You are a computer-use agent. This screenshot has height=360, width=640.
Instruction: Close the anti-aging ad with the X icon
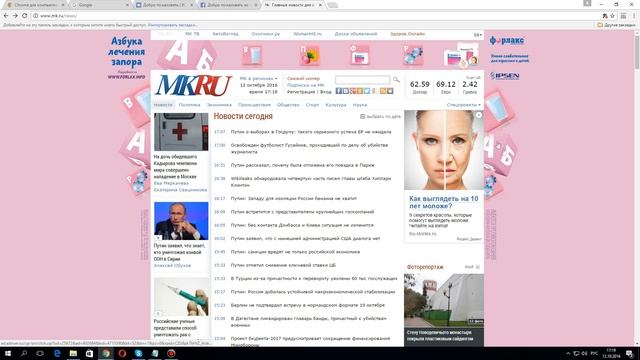[x=479, y=115]
